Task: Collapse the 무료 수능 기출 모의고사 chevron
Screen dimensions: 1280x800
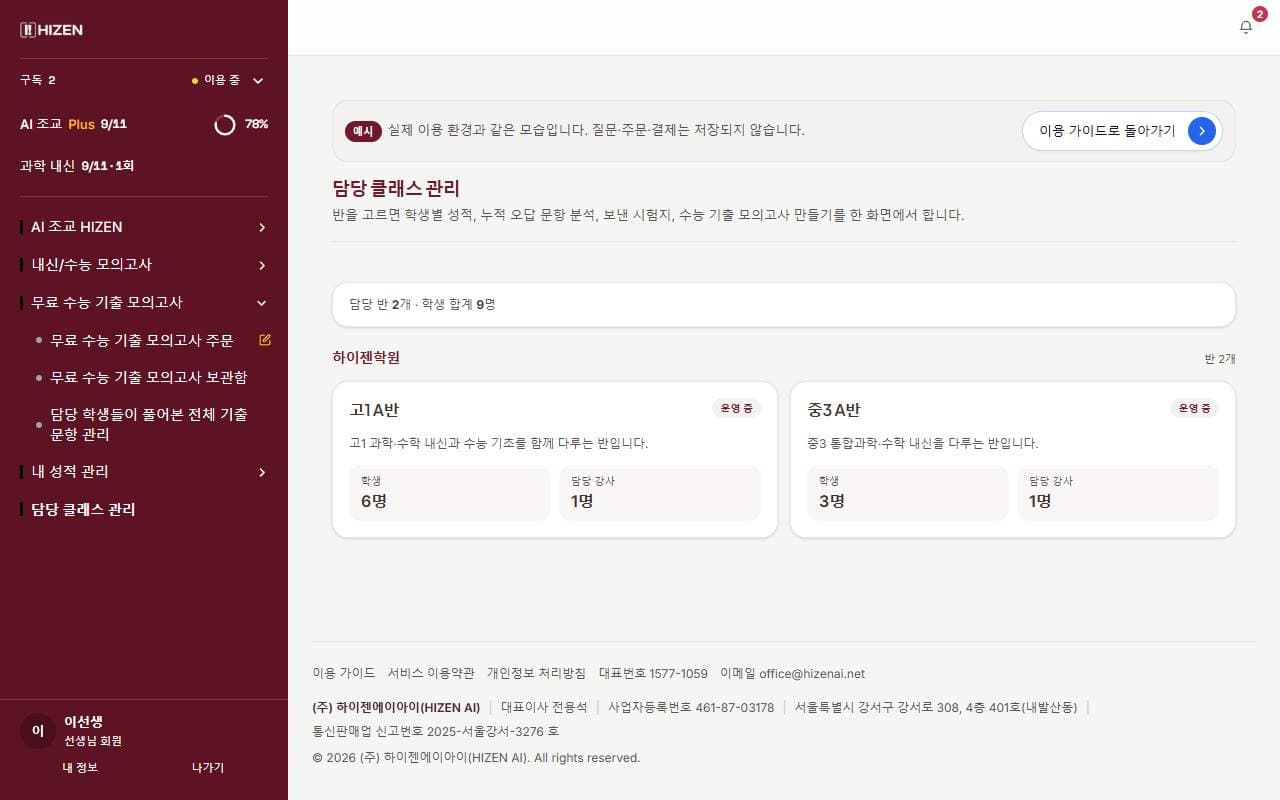Action: (x=262, y=303)
